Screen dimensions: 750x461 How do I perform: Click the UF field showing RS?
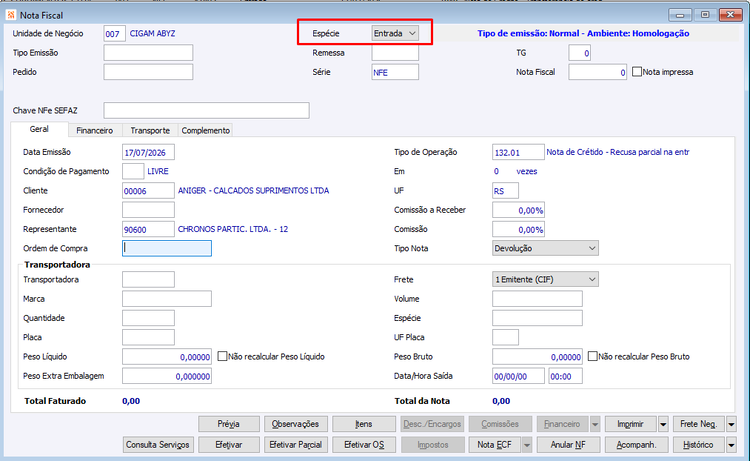(505, 190)
